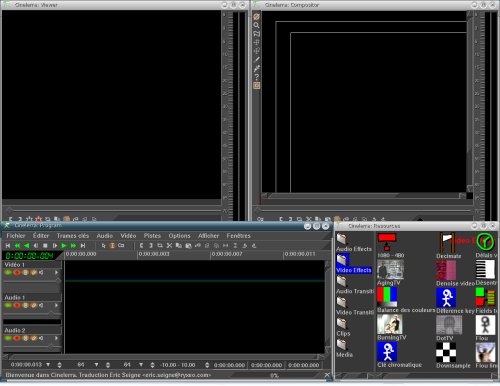Toggle the mute speaker icon on Audio 2
This screenshot has width=500, height=386.
click(x=41, y=338)
